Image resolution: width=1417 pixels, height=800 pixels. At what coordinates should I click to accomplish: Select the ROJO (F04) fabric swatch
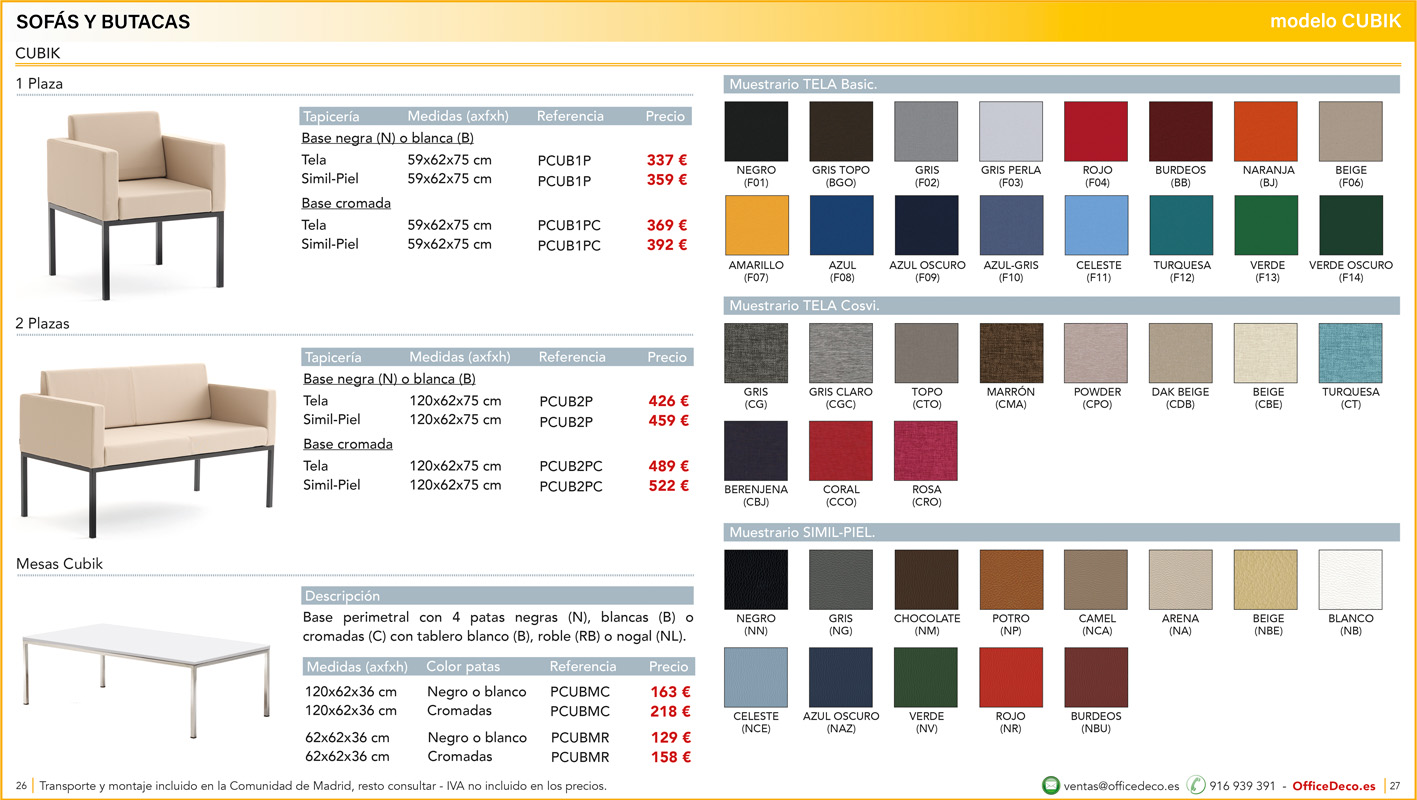click(1096, 131)
